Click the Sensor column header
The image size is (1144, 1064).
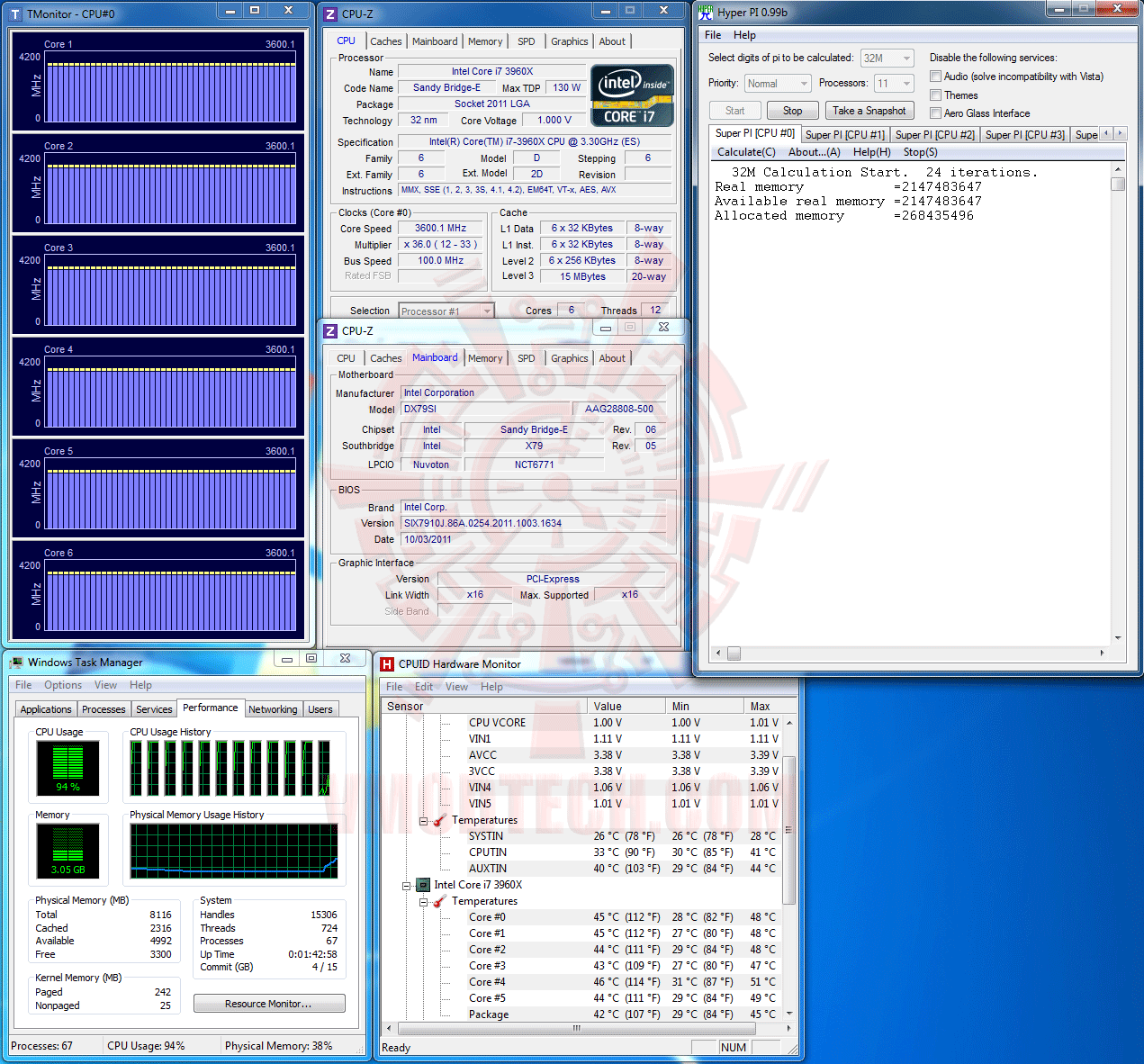pos(484,707)
